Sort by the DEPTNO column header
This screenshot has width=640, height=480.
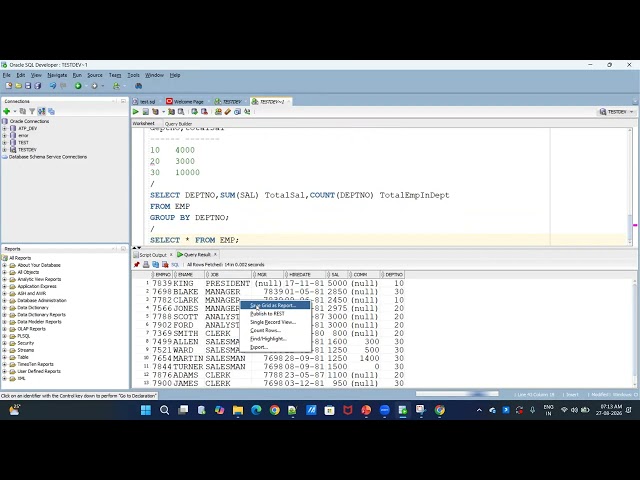392,275
